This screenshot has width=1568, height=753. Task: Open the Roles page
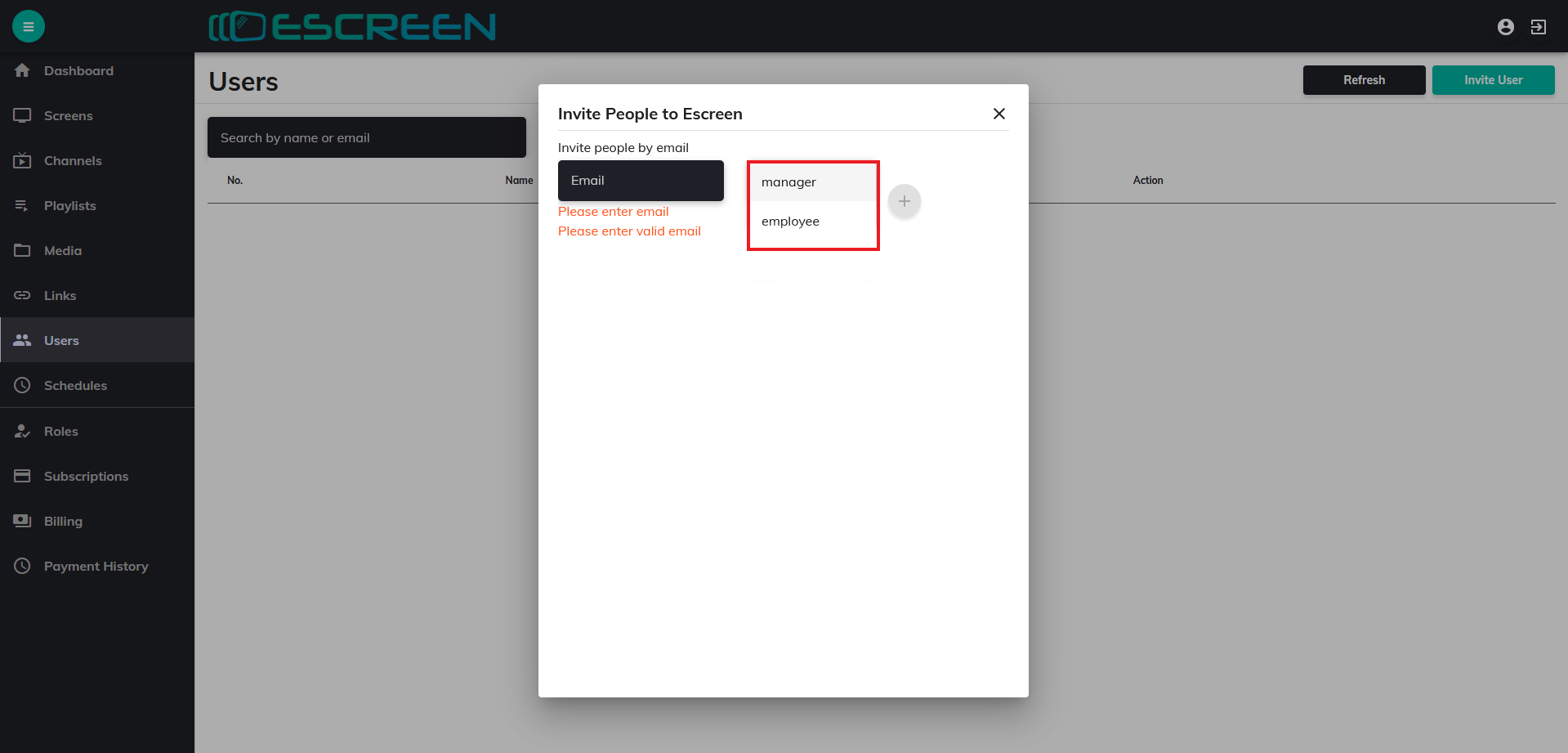(x=60, y=432)
